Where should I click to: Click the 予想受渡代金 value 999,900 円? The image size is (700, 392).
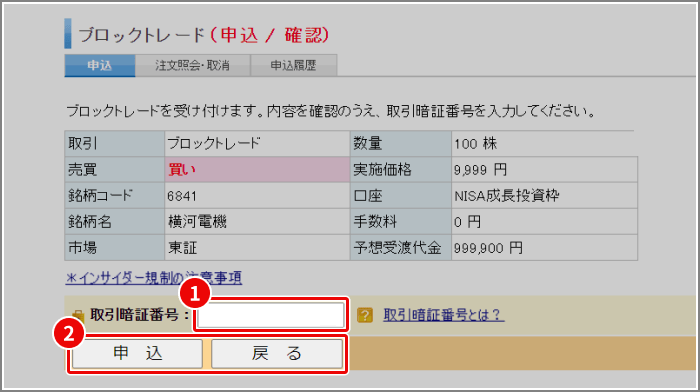[488, 248]
